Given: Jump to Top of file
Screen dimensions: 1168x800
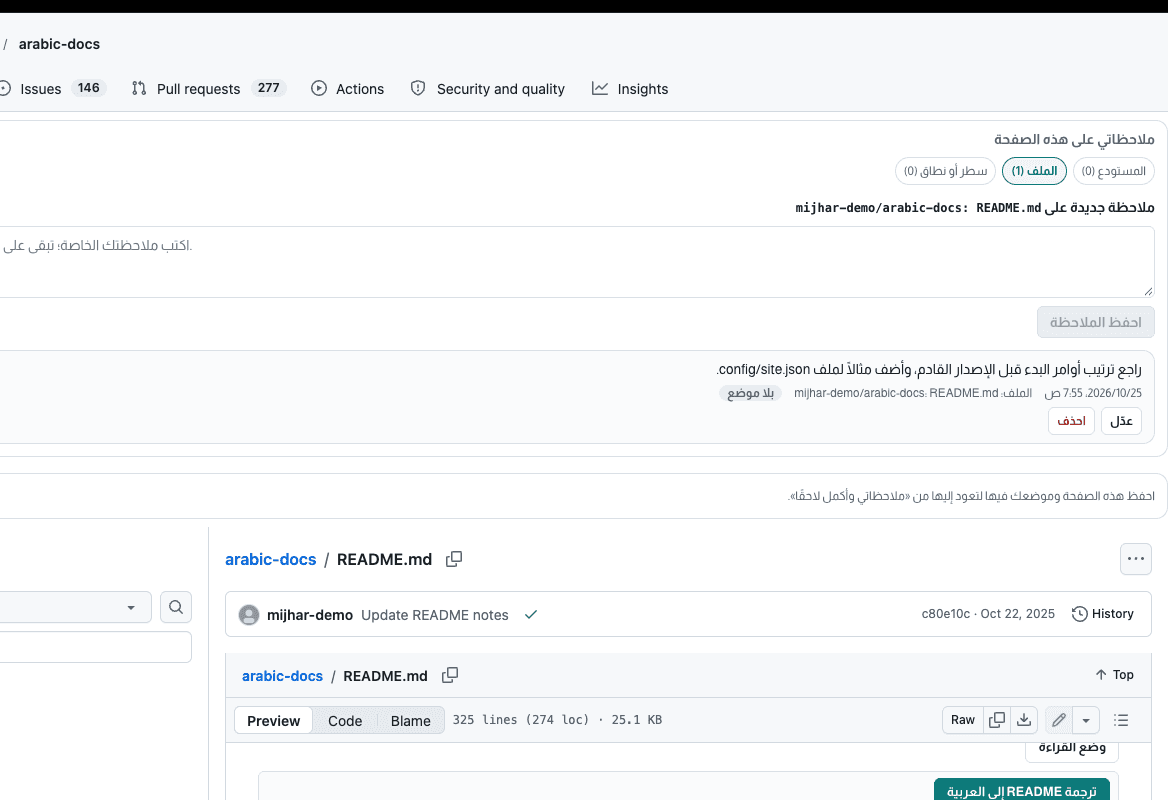Looking at the screenshot, I should point(1114,675).
